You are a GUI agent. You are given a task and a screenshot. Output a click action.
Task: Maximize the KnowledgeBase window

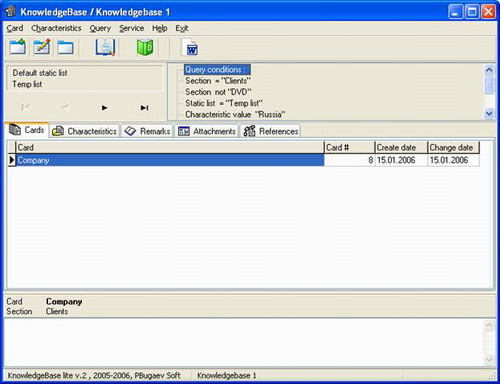[472, 12]
